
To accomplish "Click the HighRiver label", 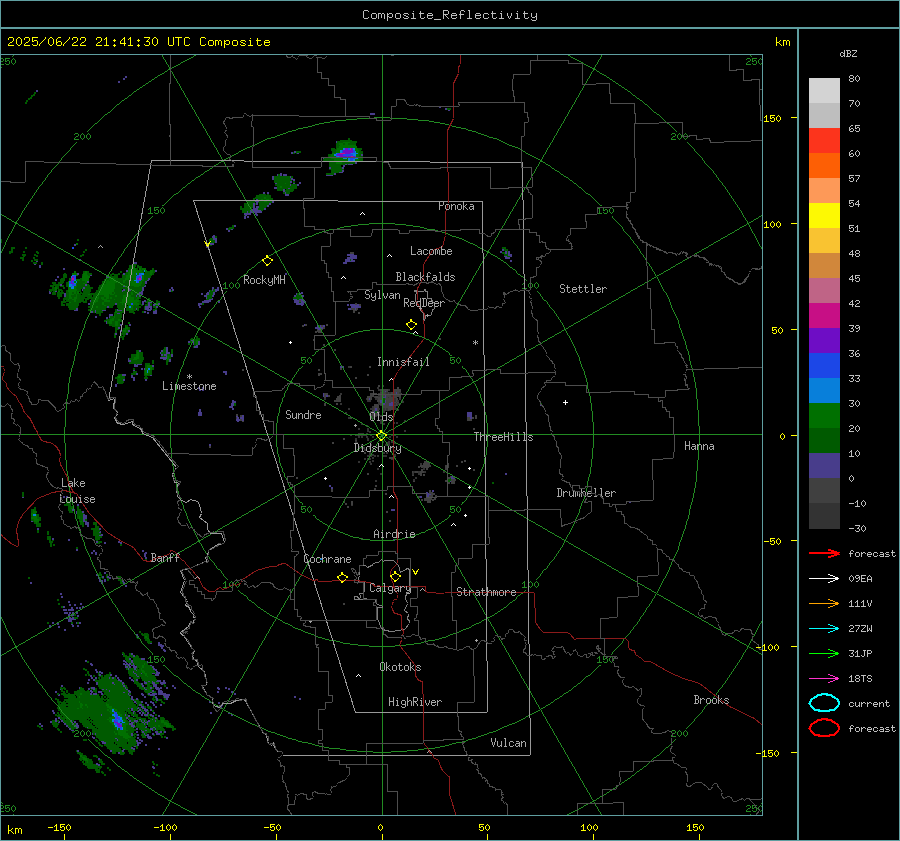I will pos(415,702).
